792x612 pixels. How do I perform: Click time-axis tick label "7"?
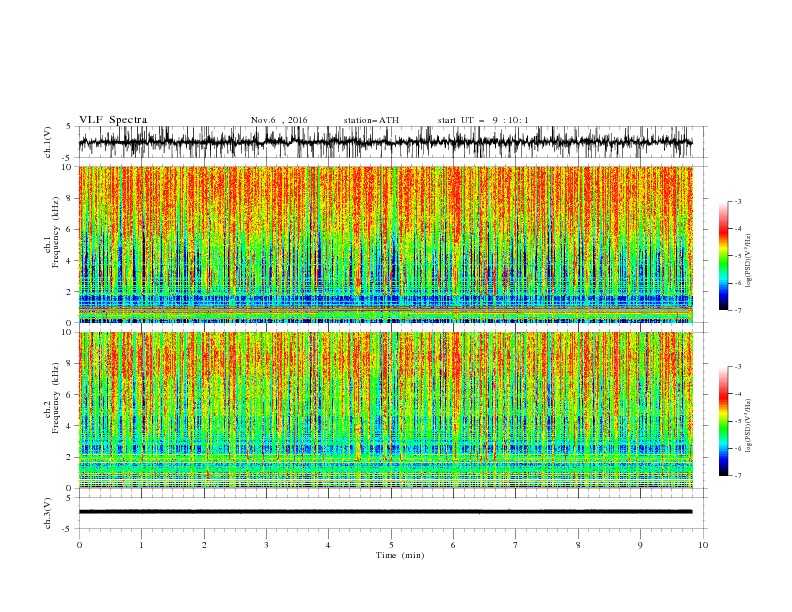coord(516,545)
